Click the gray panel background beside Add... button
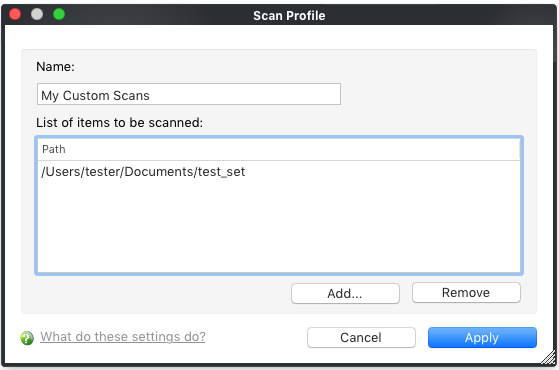The image size is (559, 370). (157, 294)
